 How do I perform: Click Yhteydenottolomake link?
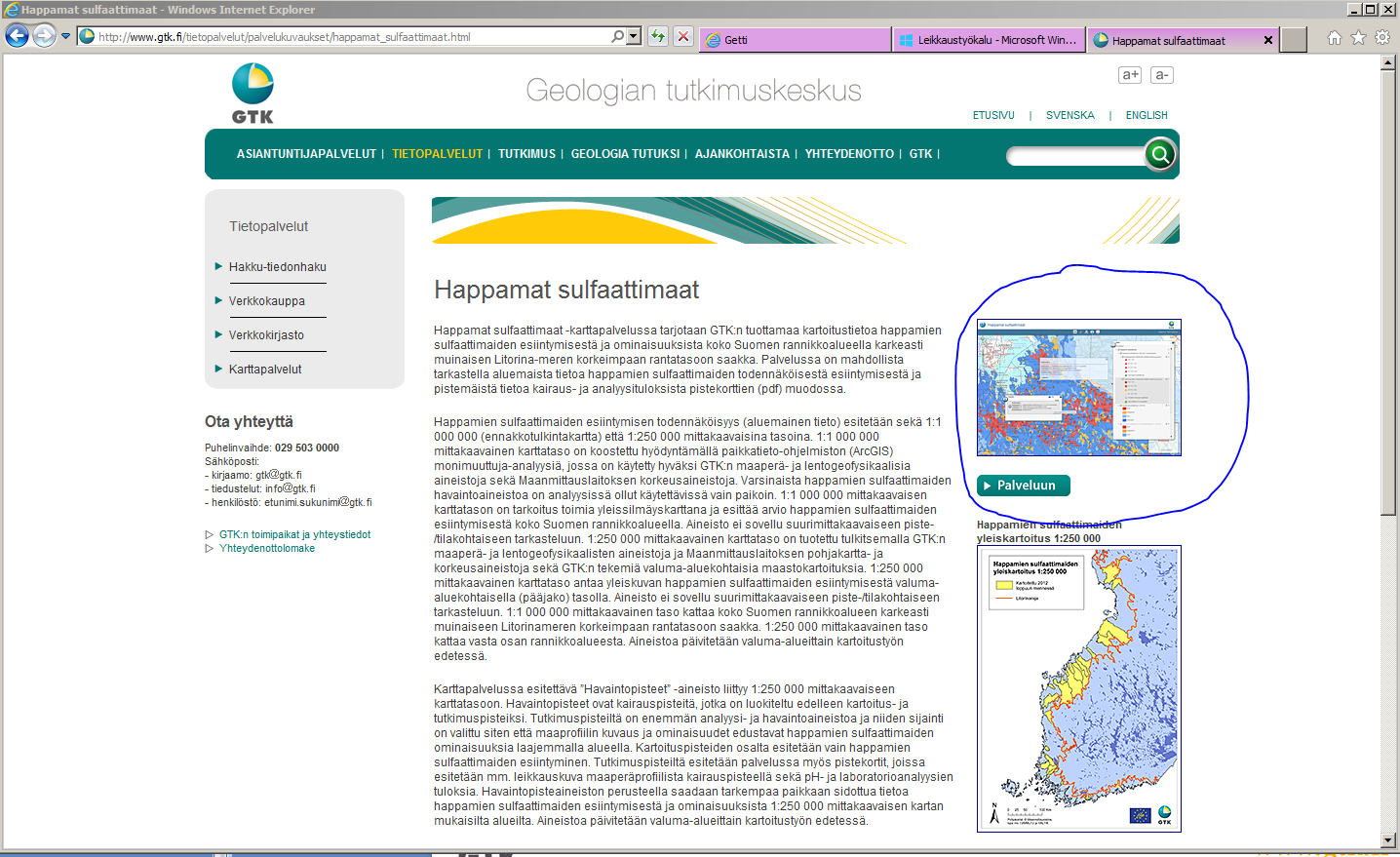[267, 548]
